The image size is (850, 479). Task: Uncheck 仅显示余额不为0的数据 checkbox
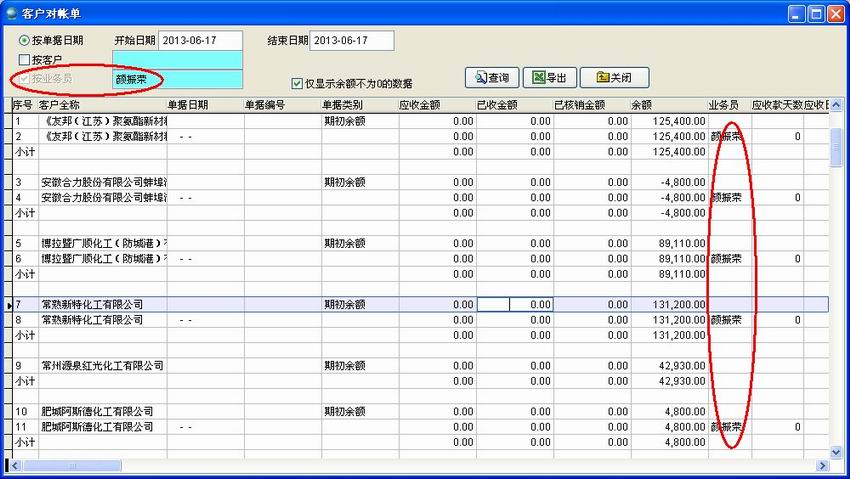click(296, 84)
